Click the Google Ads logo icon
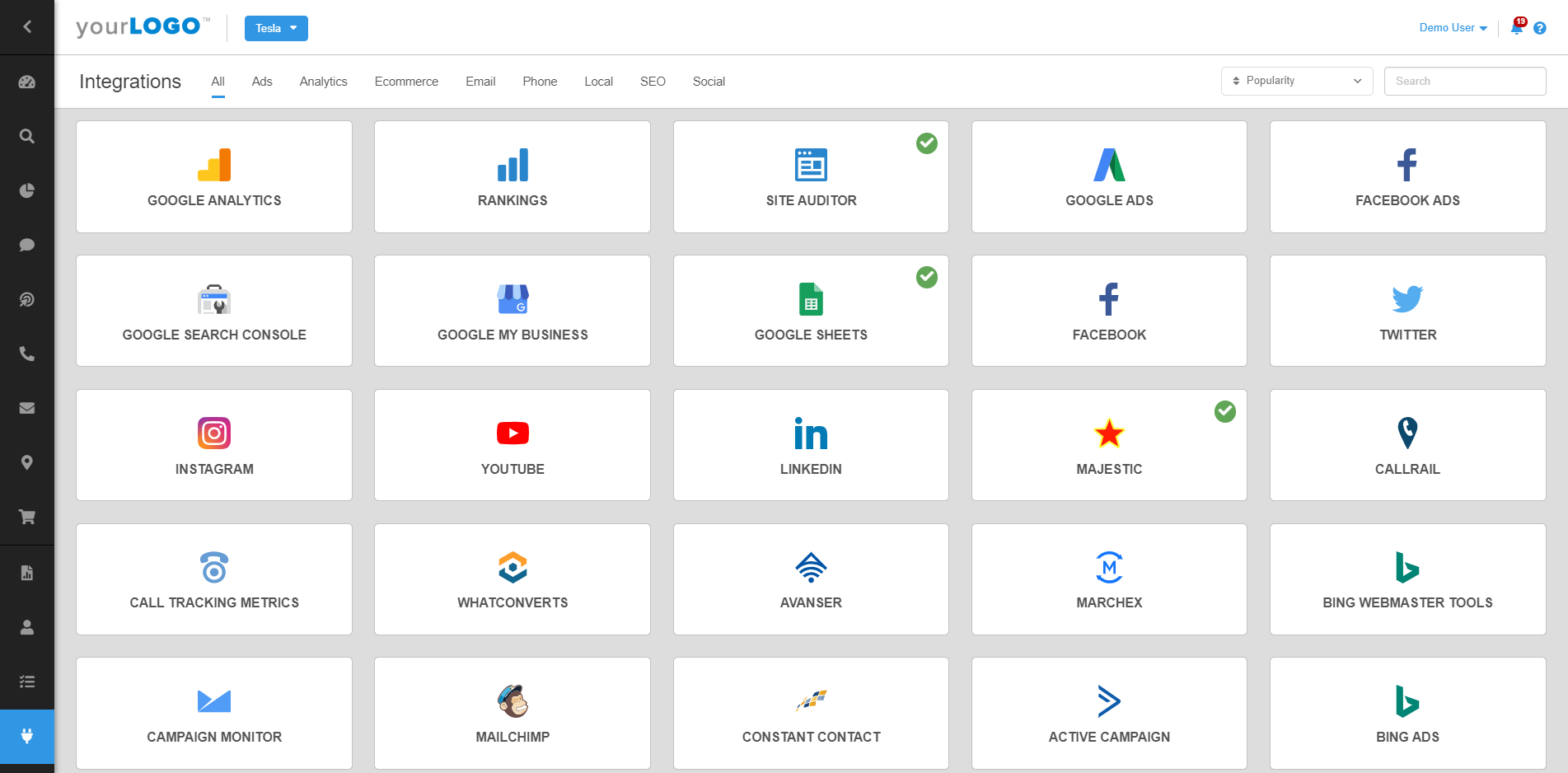This screenshot has width=1568, height=773. point(1109,165)
